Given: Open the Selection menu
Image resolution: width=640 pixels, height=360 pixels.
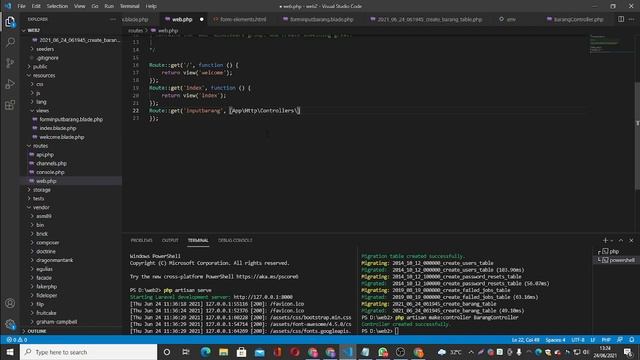Looking at the screenshot, I should click(57, 6).
